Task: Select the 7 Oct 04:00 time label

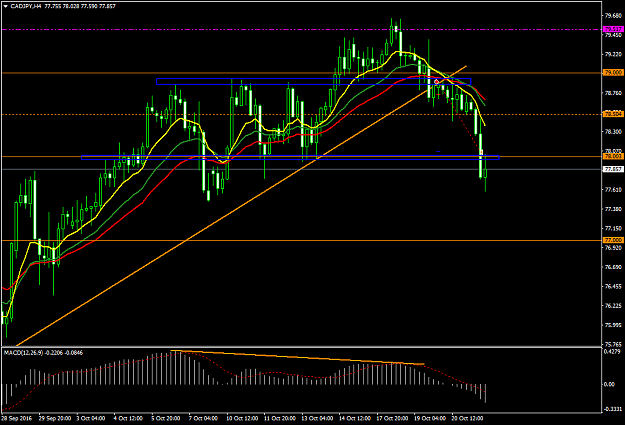Action: point(203,418)
